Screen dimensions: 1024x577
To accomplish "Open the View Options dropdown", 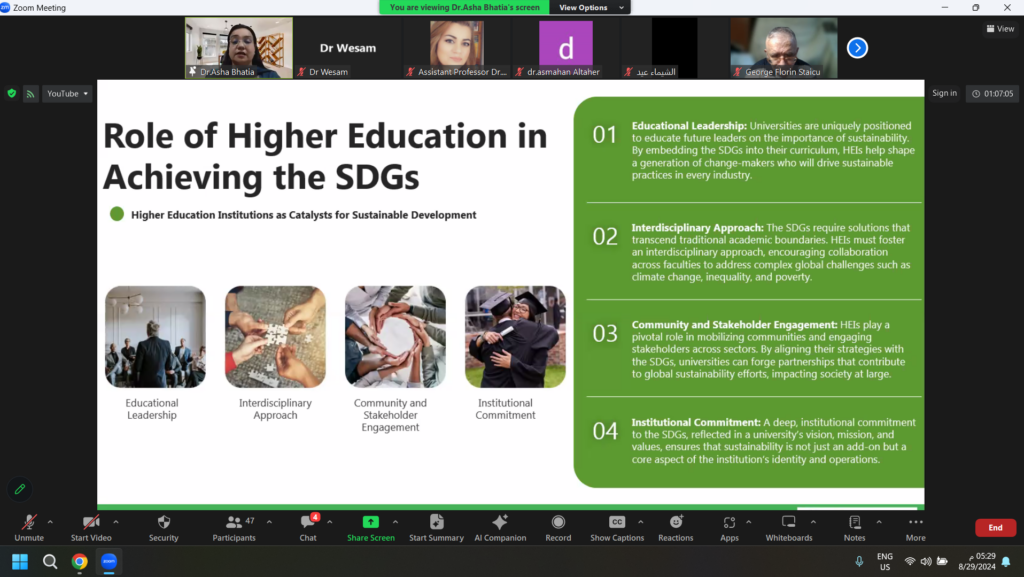I will pos(590,8).
